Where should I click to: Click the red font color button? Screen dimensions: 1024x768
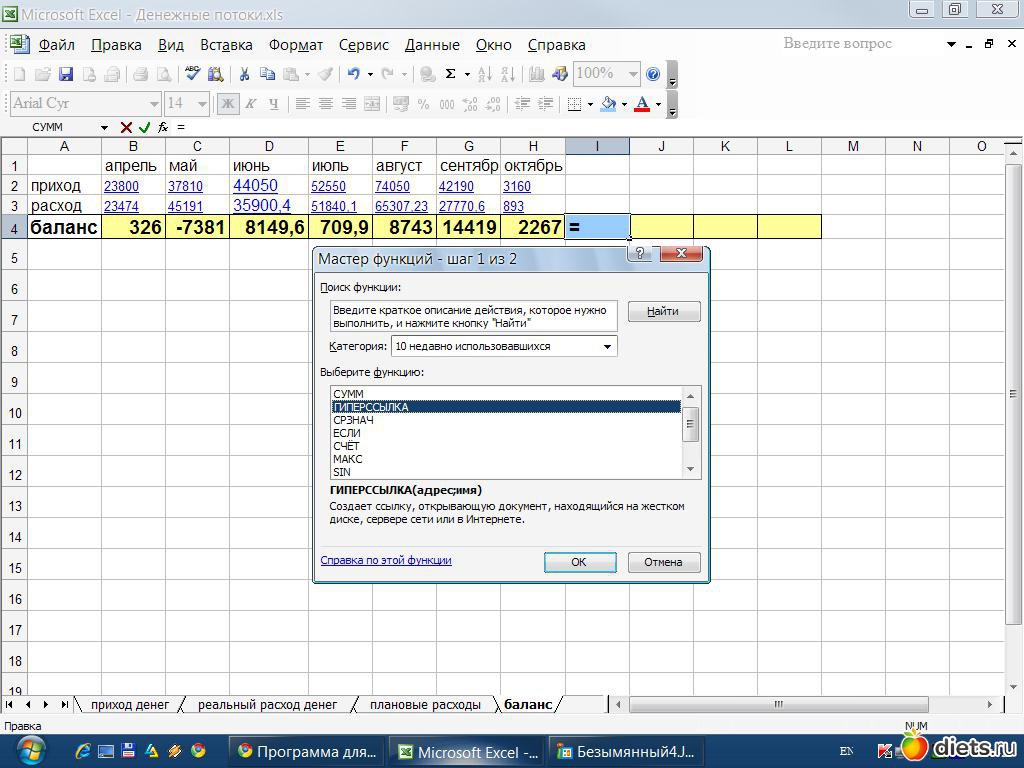(641, 103)
